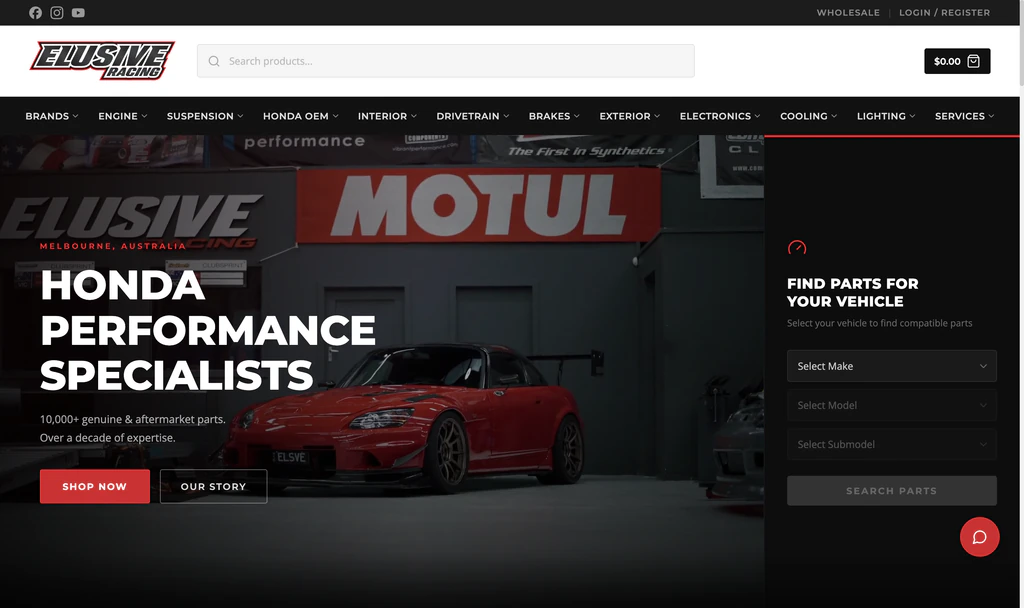The width and height of the screenshot is (1024, 608).
Task: Click the Melbourne, Australia tagline
Action: [x=113, y=246]
